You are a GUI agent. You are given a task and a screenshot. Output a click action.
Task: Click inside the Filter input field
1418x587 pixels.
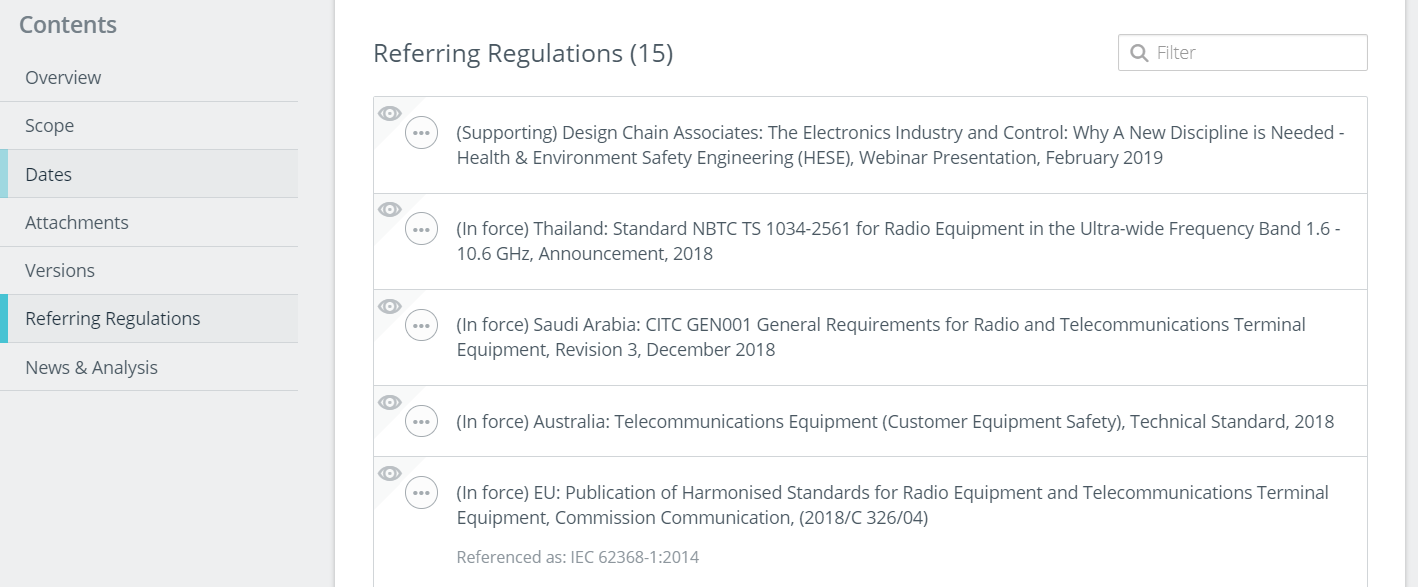[x=1250, y=52]
